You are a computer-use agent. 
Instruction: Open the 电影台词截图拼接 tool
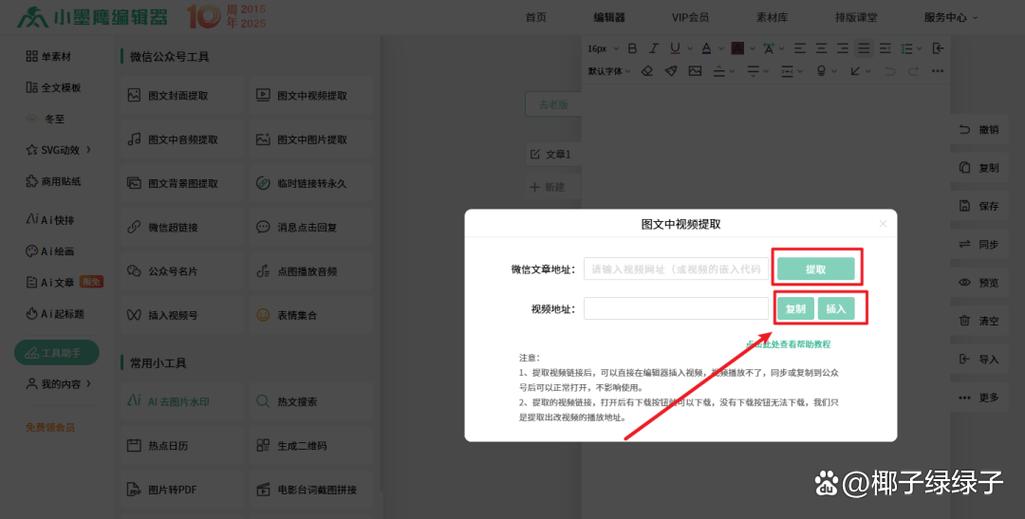[x=311, y=489]
